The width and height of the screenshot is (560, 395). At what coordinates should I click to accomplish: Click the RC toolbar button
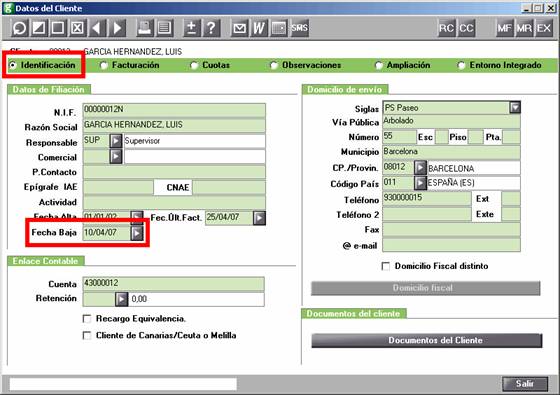tap(446, 28)
